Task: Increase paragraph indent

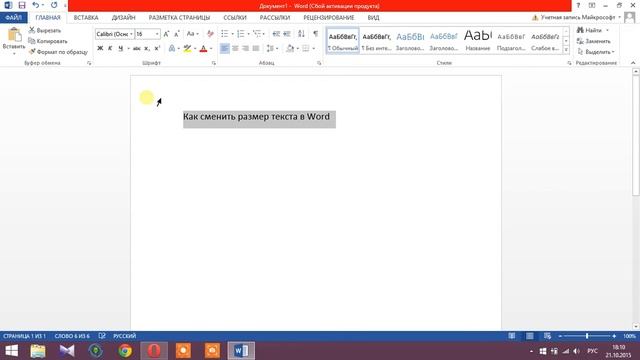Action: (x=287, y=34)
